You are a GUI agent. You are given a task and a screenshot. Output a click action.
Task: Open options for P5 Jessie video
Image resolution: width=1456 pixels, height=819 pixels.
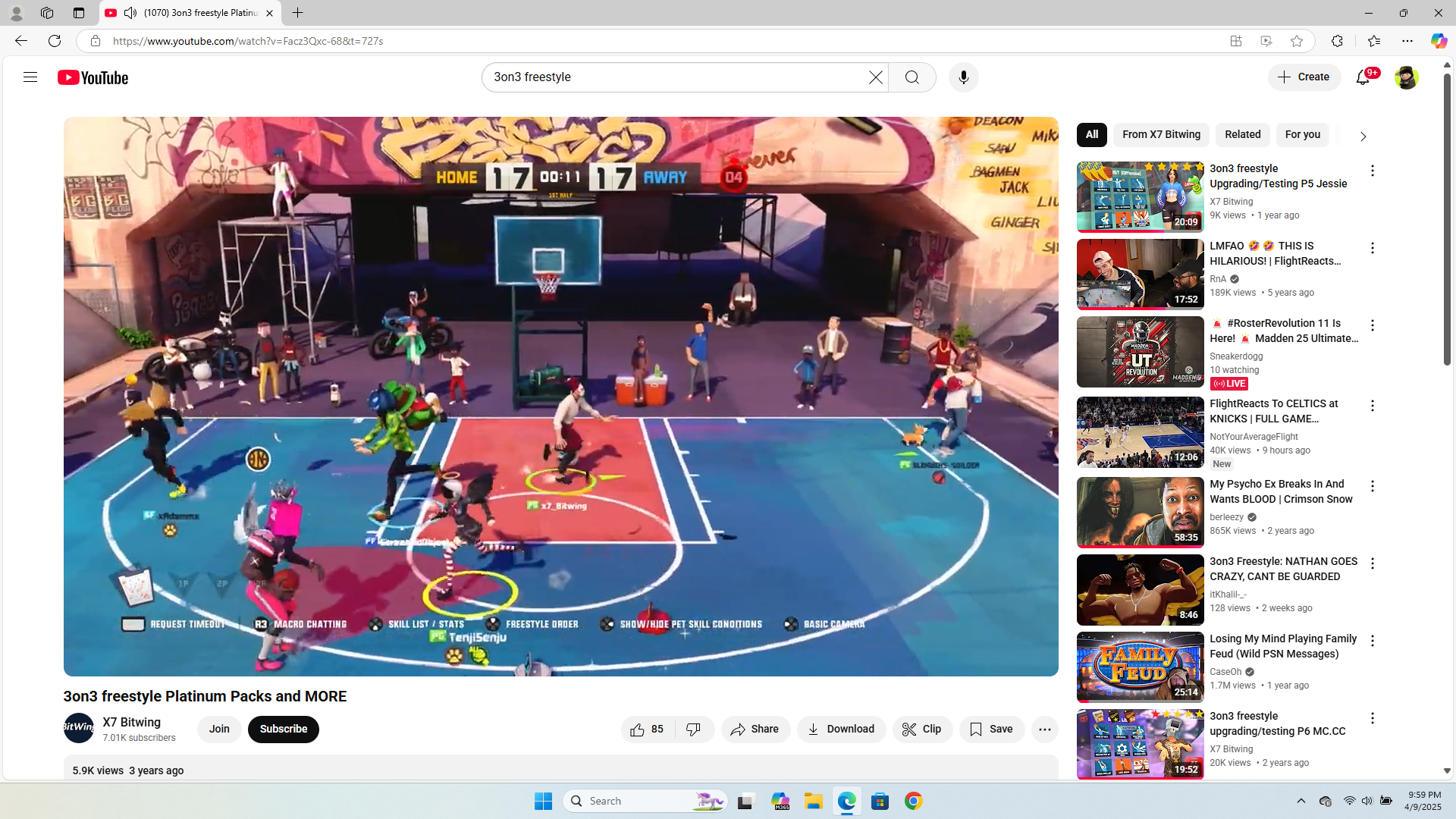[1372, 171]
